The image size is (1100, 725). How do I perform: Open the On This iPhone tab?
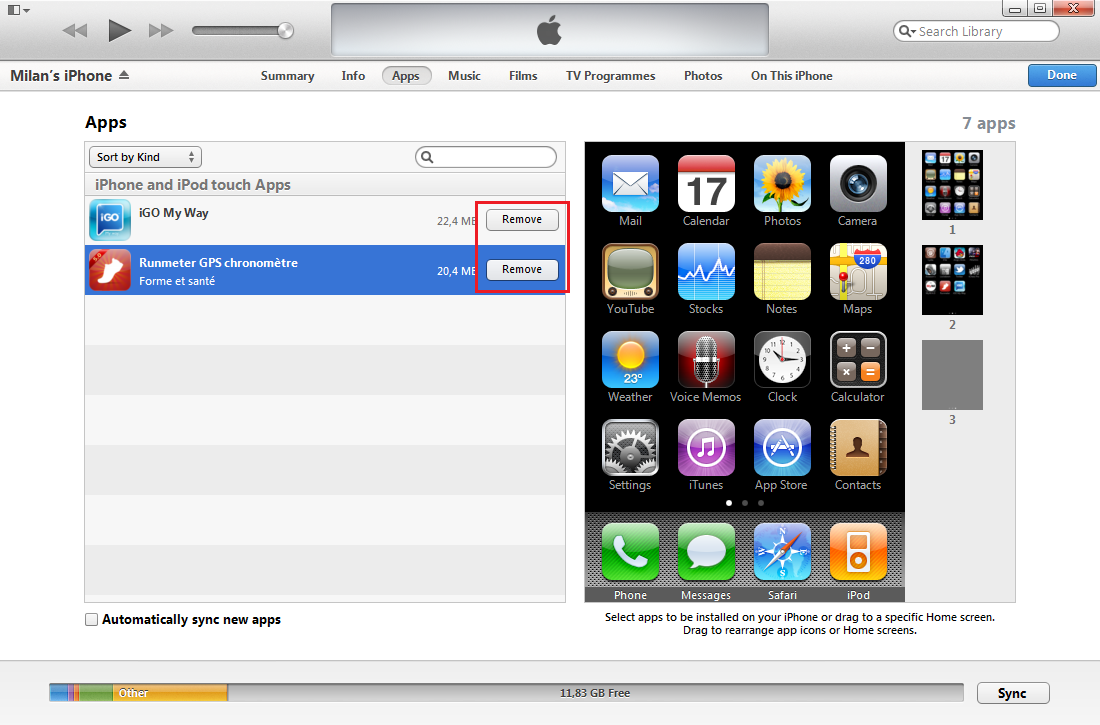pyautogui.click(x=791, y=75)
